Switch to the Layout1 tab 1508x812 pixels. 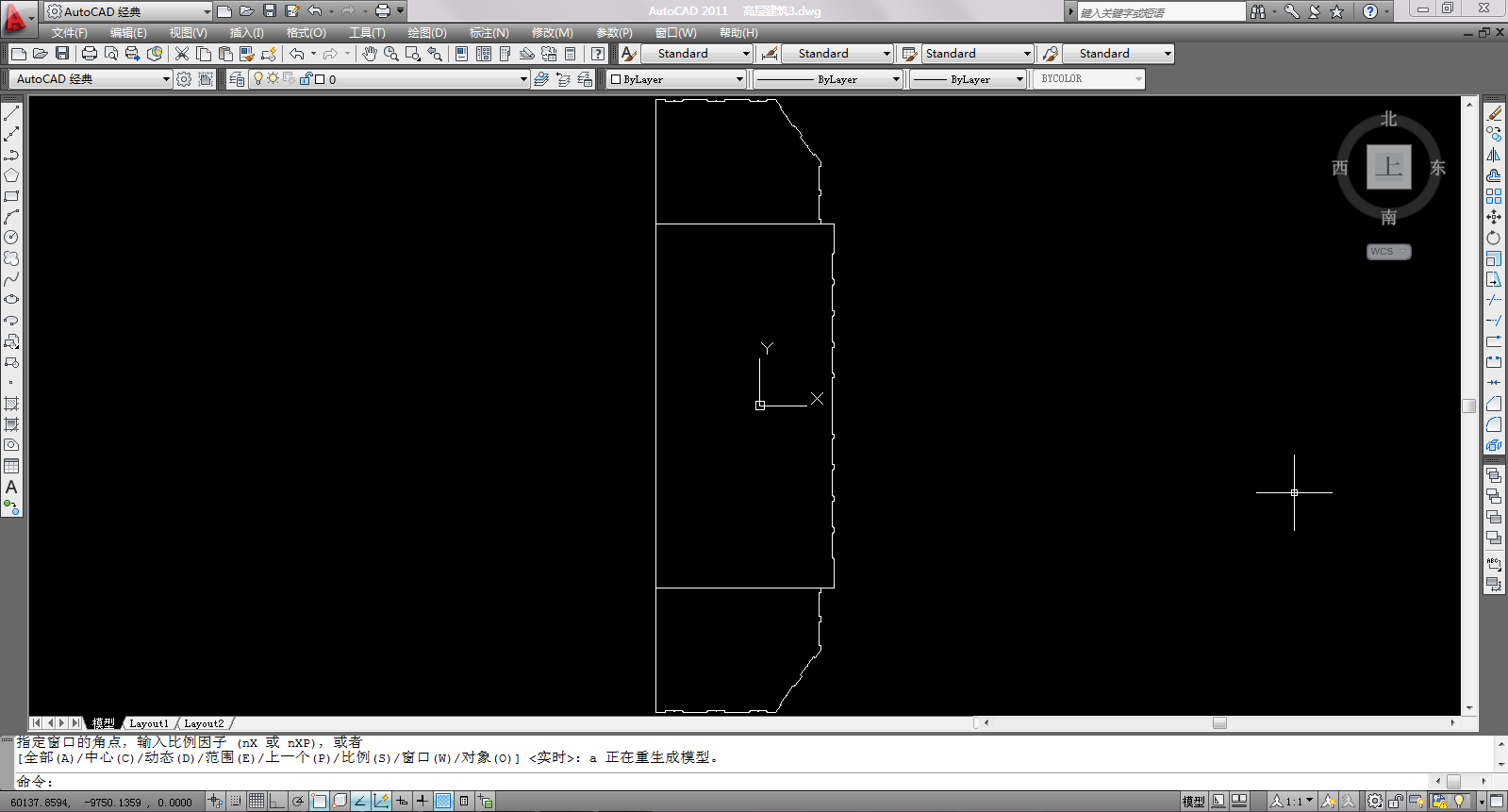coord(149,723)
